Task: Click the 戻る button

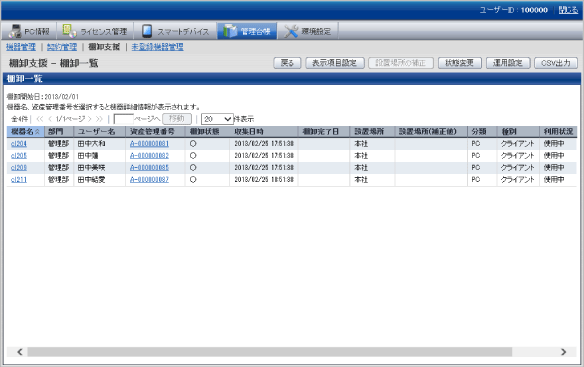Action: click(287, 63)
